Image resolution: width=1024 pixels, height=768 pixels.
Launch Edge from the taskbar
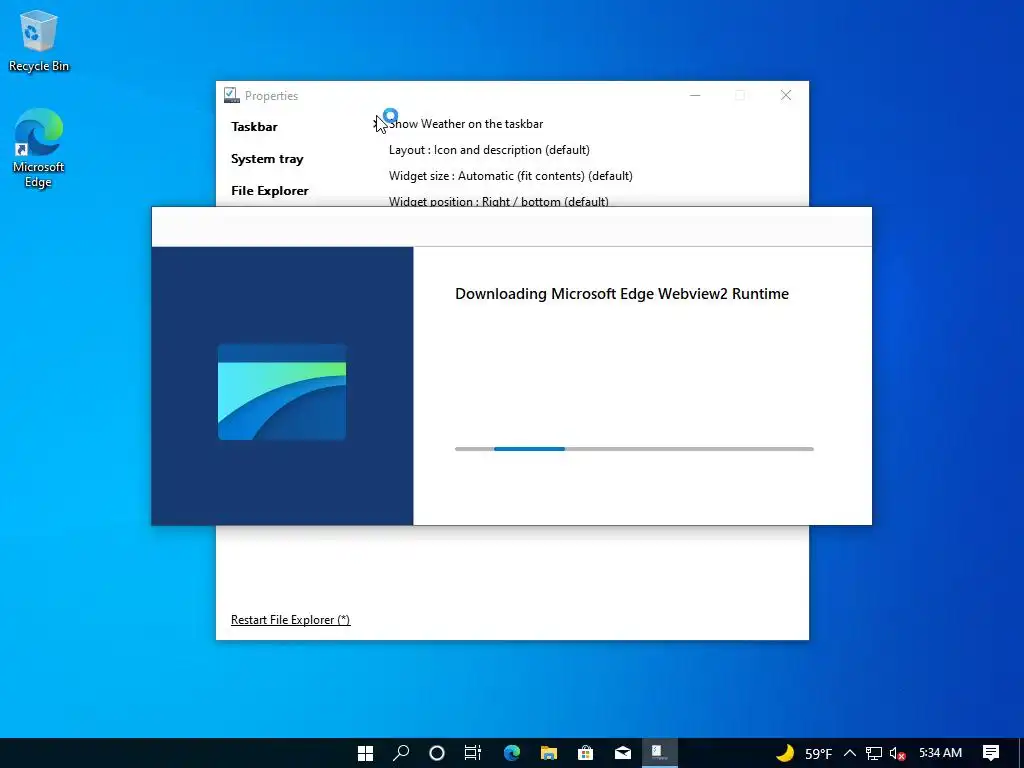click(x=512, y=753)
